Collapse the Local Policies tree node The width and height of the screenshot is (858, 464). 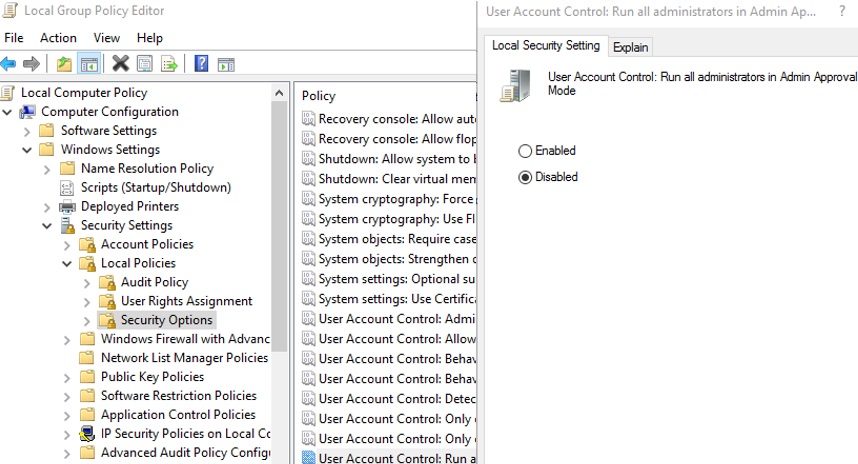pyautogui.click(x=67, y=264)
